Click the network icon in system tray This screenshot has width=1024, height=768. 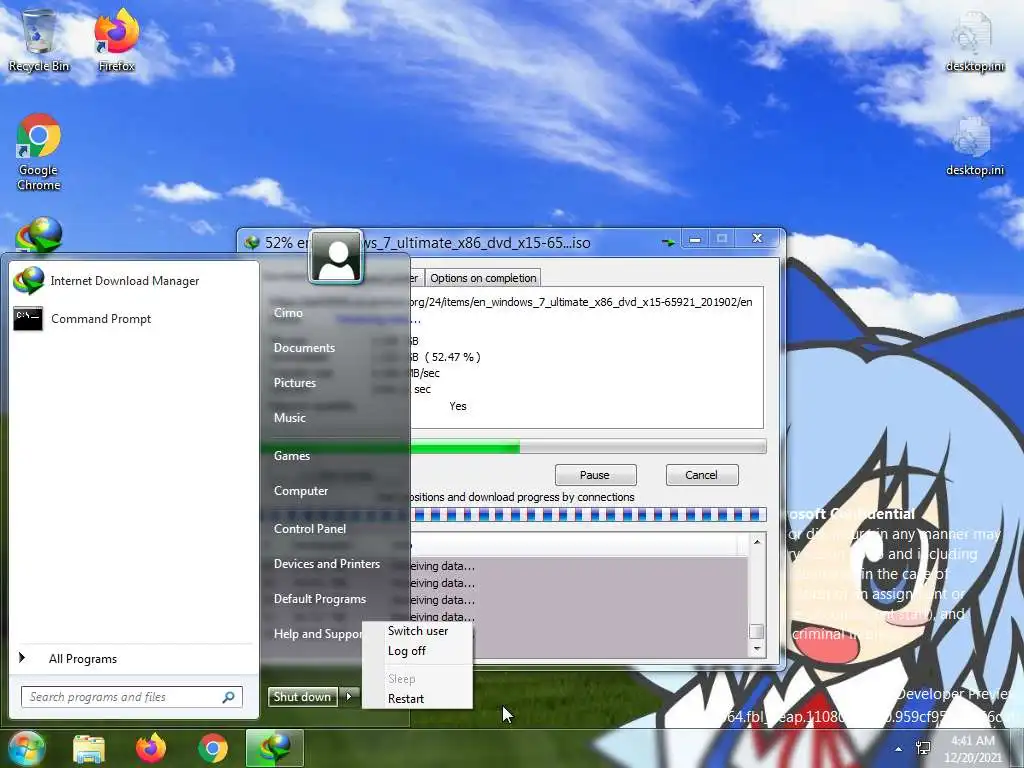[923, 748]
